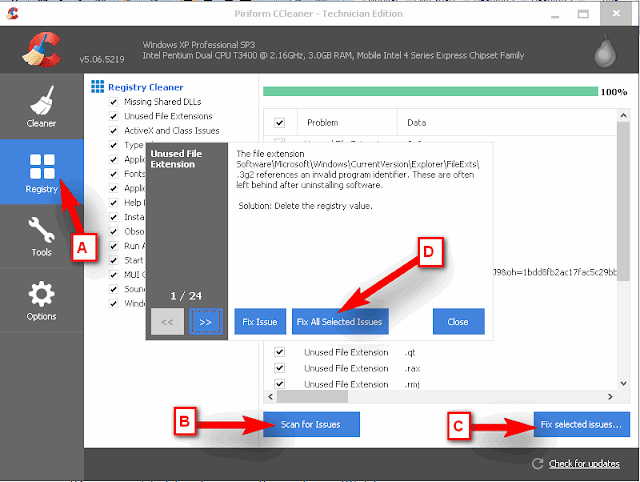Toggle ActiveX and Class Issues checkbox
Viewport: 640px width, 482px height.
(x=113, y=131)
